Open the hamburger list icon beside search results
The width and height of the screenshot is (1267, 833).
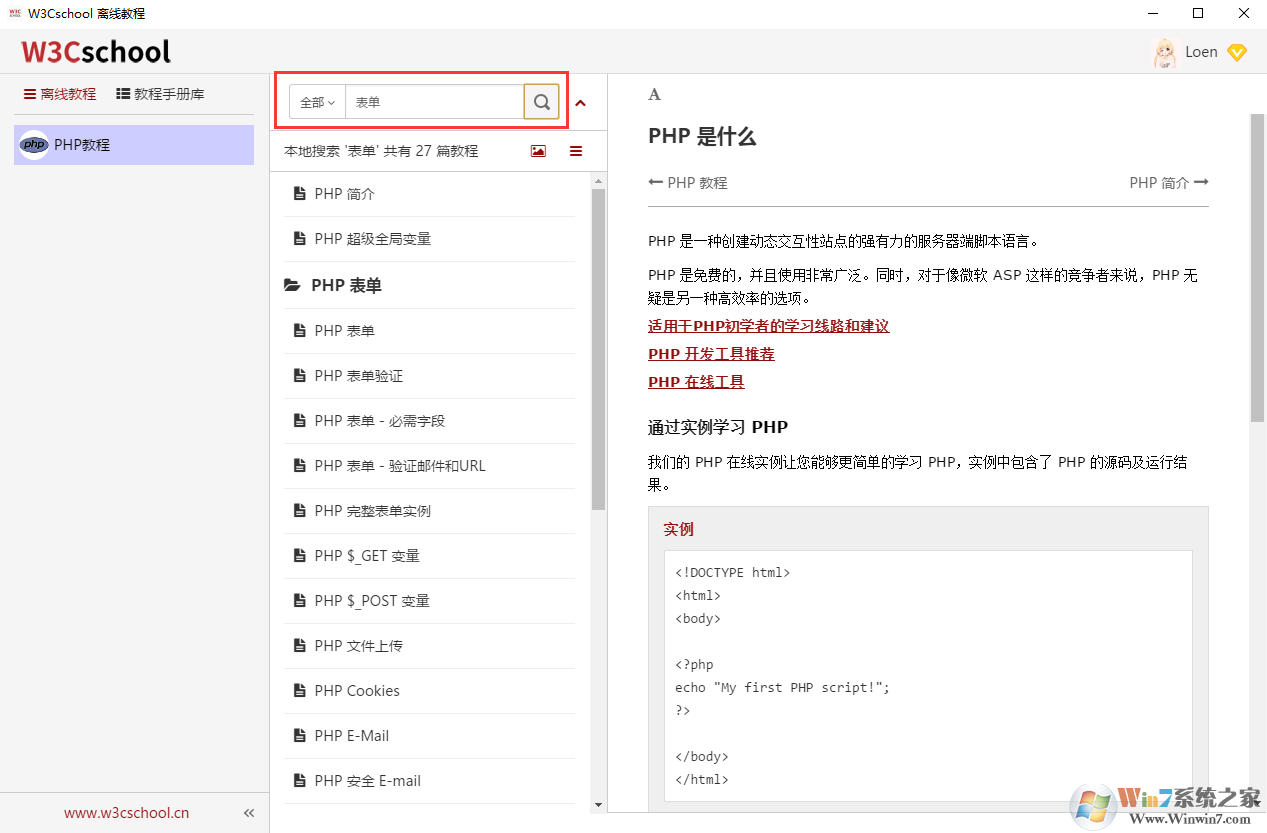pyautogui.click(x=575, y=150)
